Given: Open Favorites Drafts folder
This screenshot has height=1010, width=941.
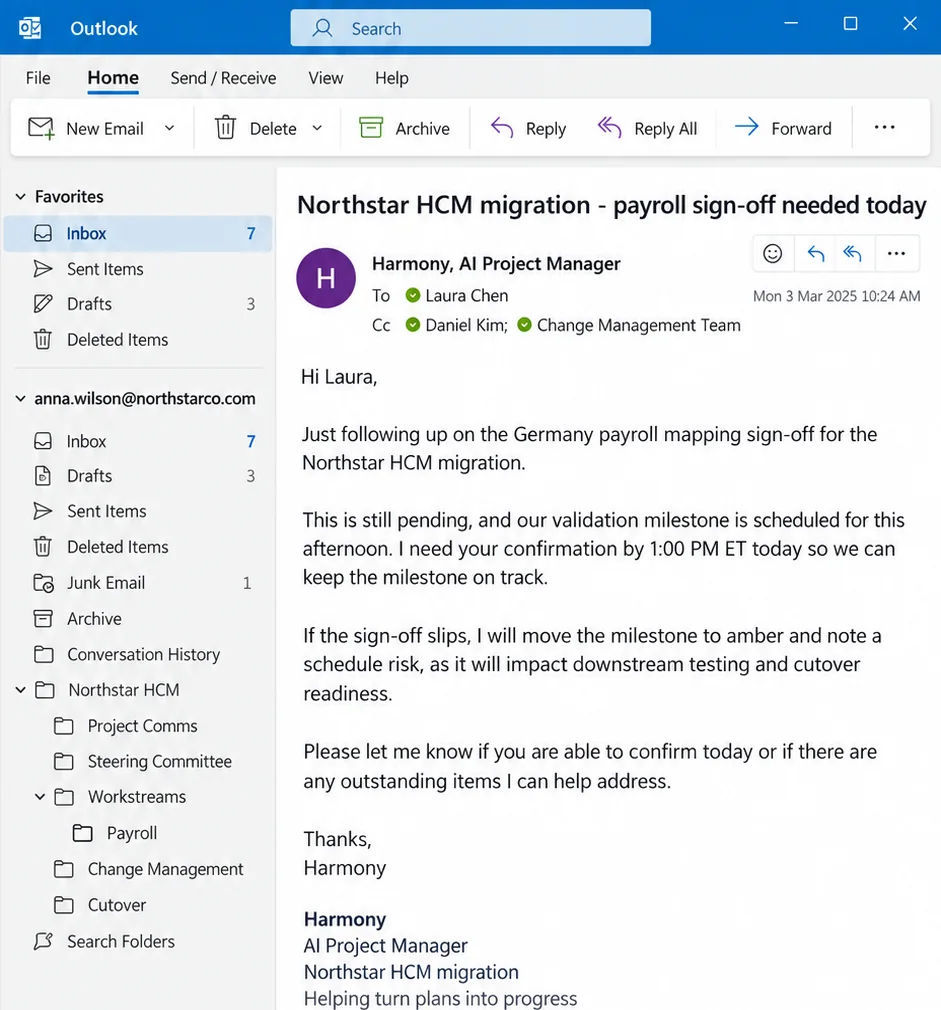Looking at the screenshot, I should coord(138,304).
